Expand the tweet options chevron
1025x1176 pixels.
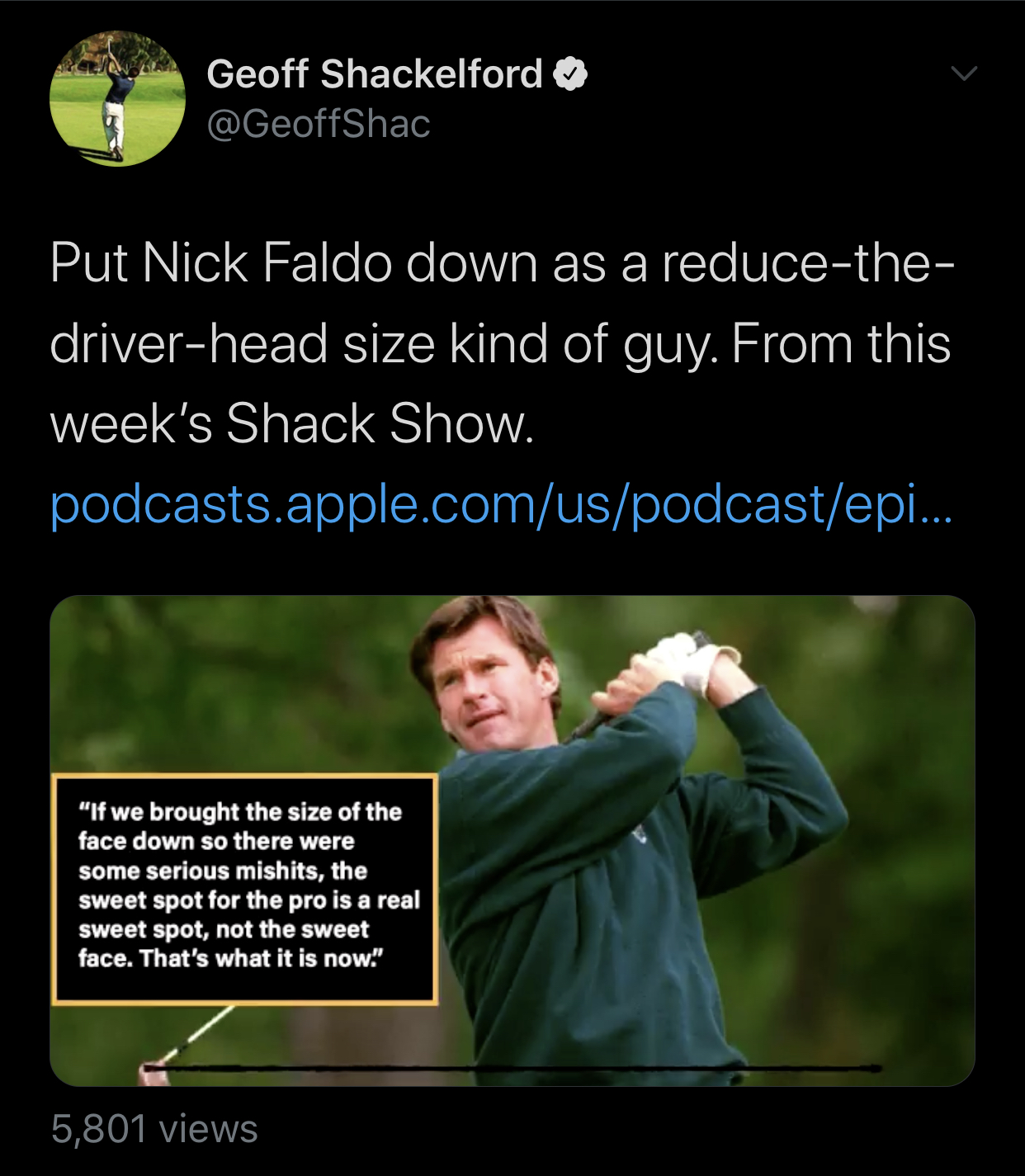point(964,73)
